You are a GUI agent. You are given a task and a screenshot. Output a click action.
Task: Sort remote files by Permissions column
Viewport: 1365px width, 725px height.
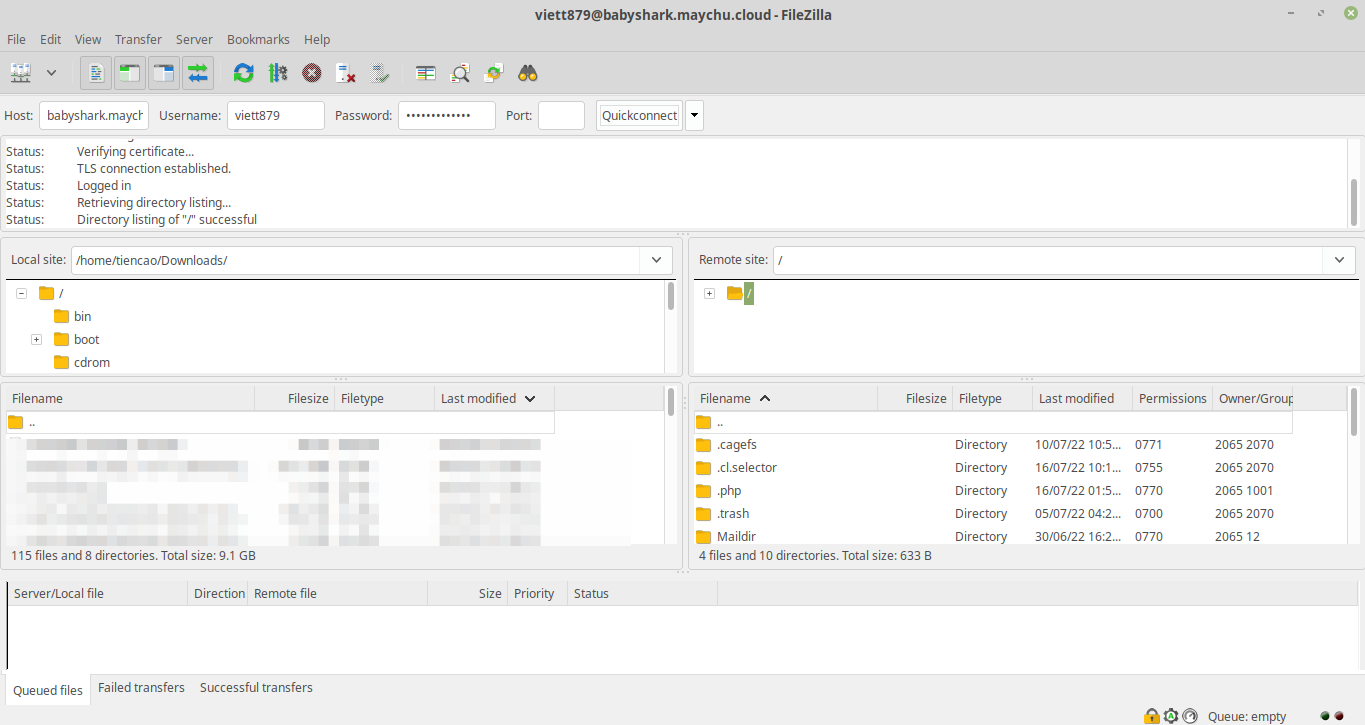point(1172,398)
